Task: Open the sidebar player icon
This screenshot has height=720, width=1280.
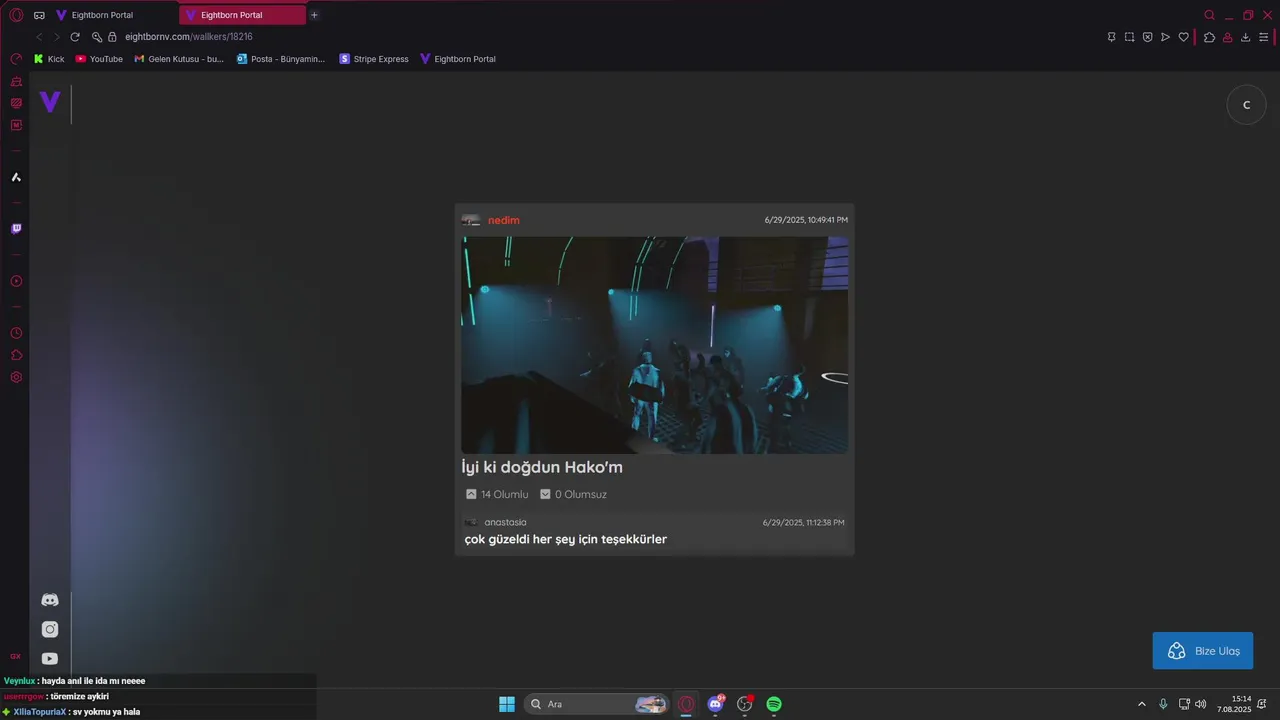Action: coord(16,281)
